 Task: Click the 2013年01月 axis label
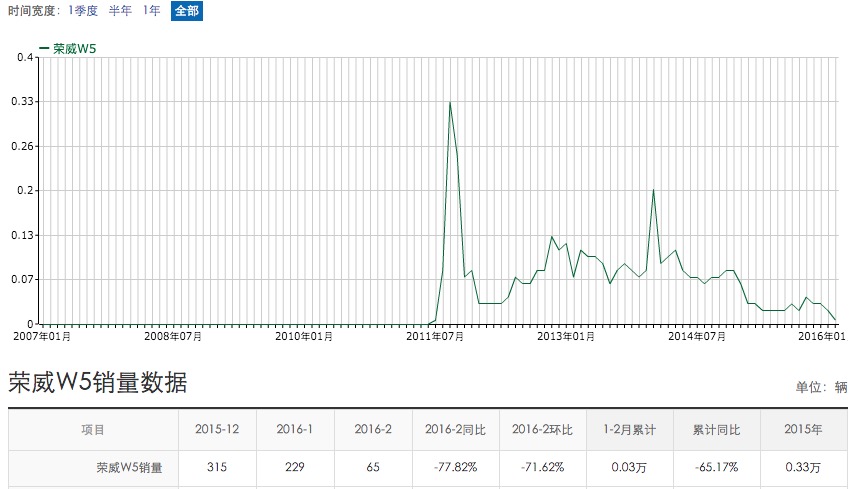[566, 337]
